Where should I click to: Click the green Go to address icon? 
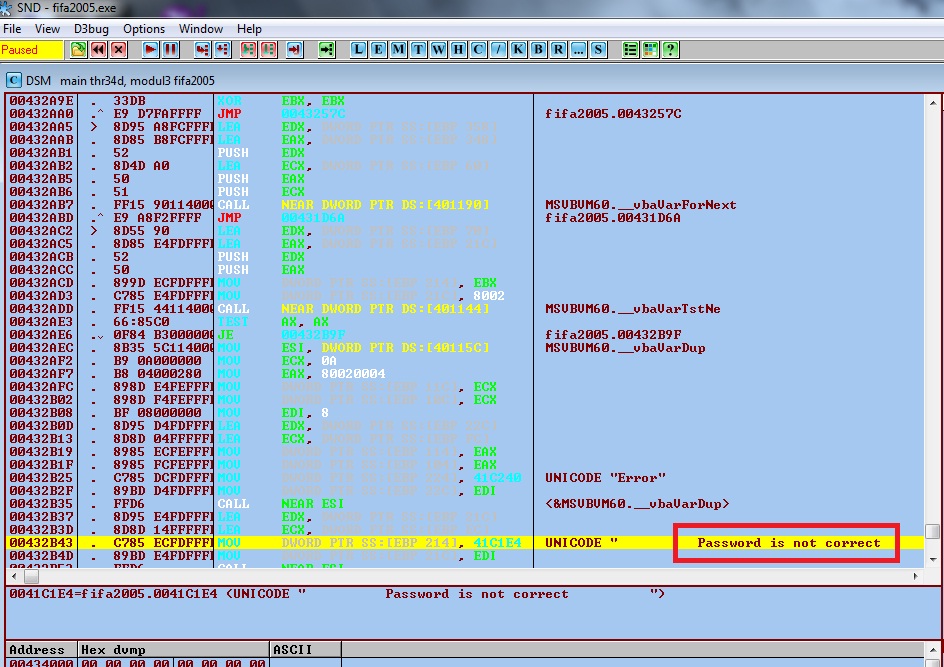(x=327, y=49)
